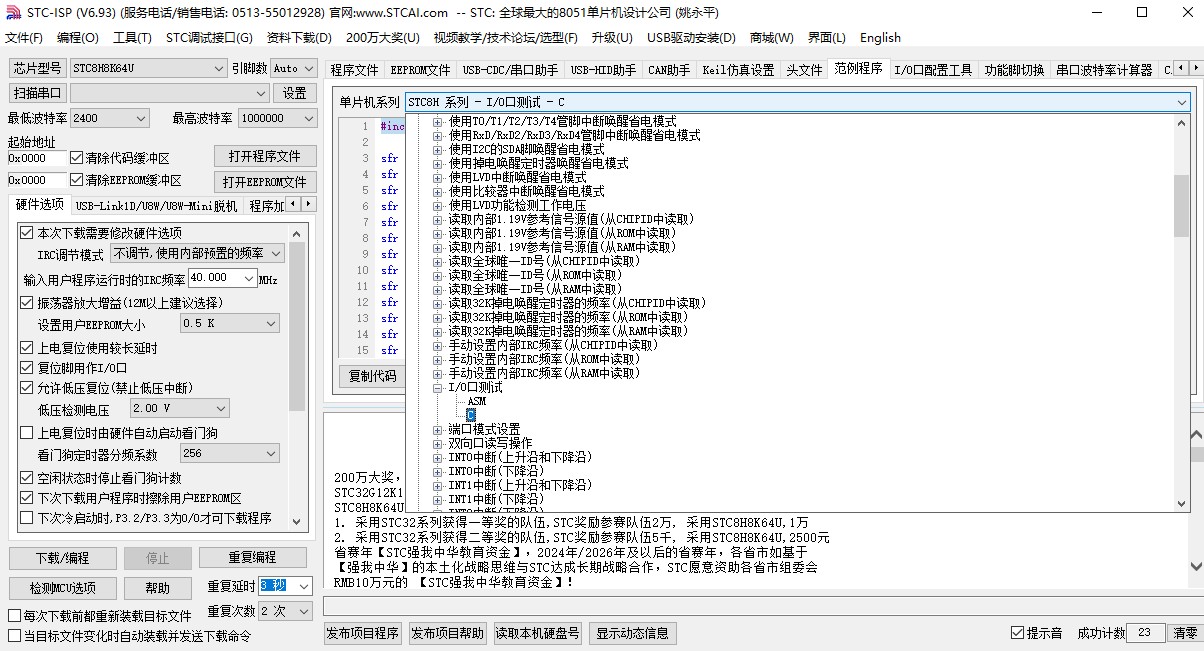Toggle 本次下载需要修改硬件选项 checkbox

click(27, 233)
